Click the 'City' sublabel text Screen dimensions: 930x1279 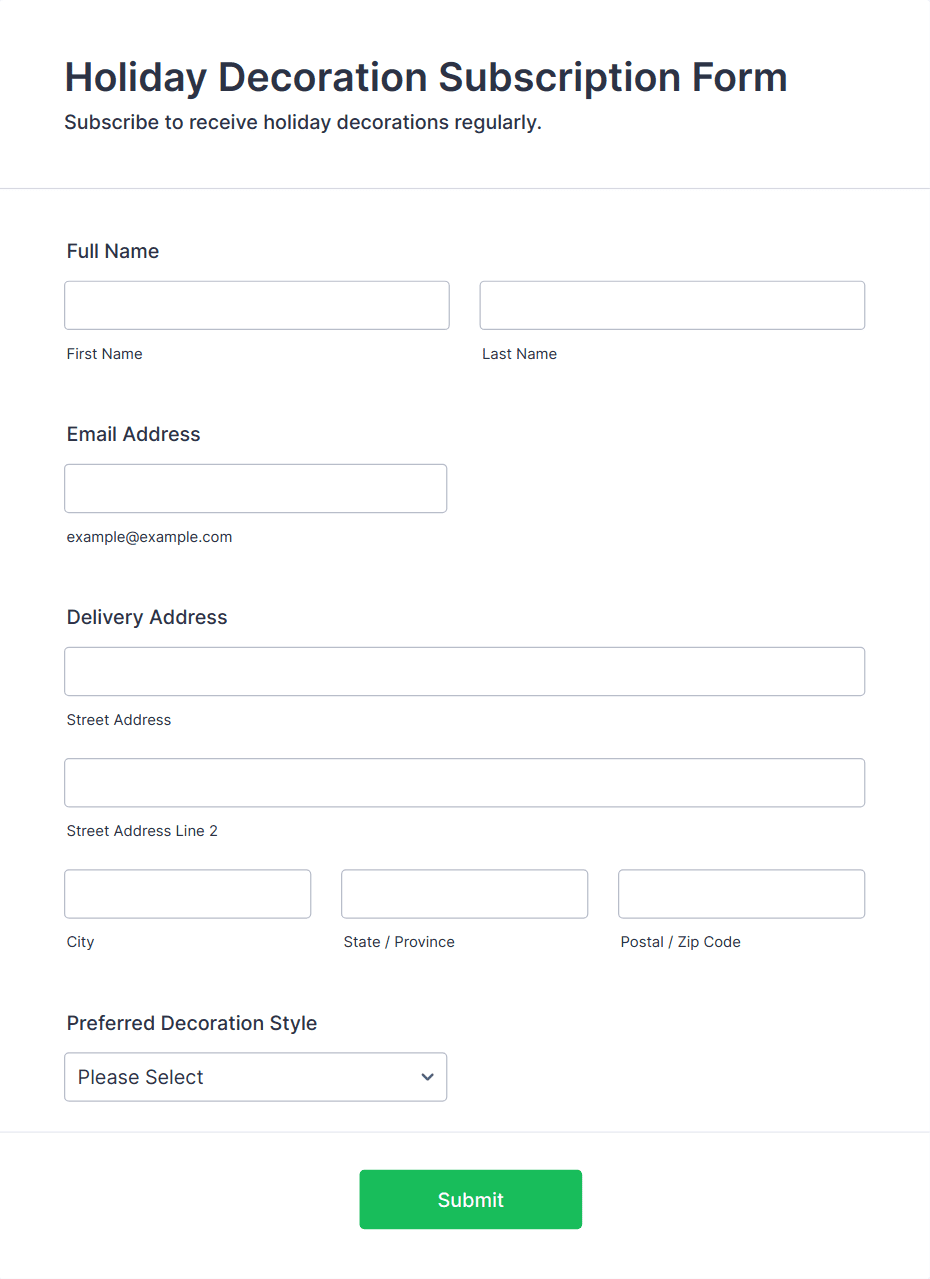[x=80, y=942]
